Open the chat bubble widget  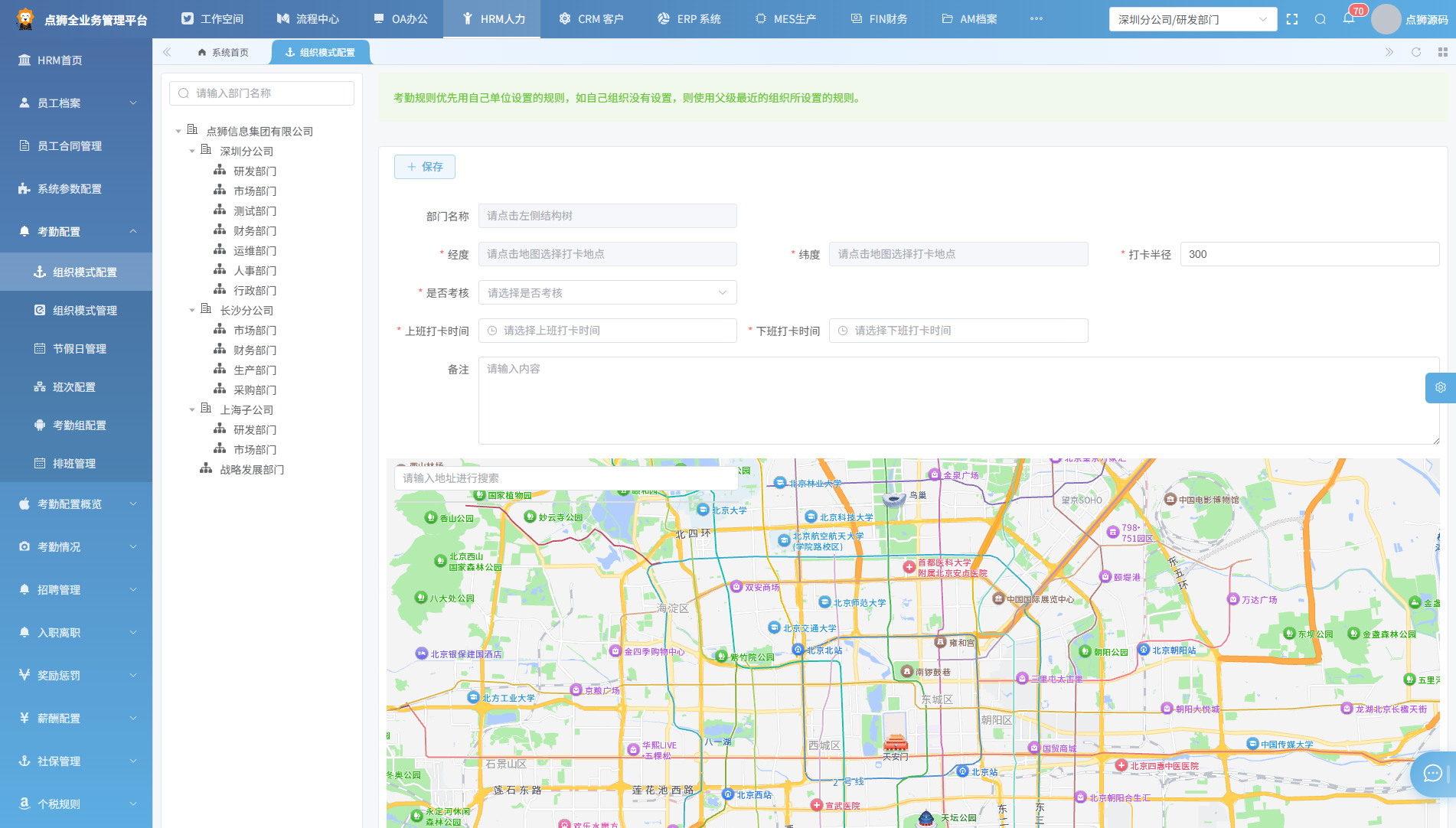1432,774
